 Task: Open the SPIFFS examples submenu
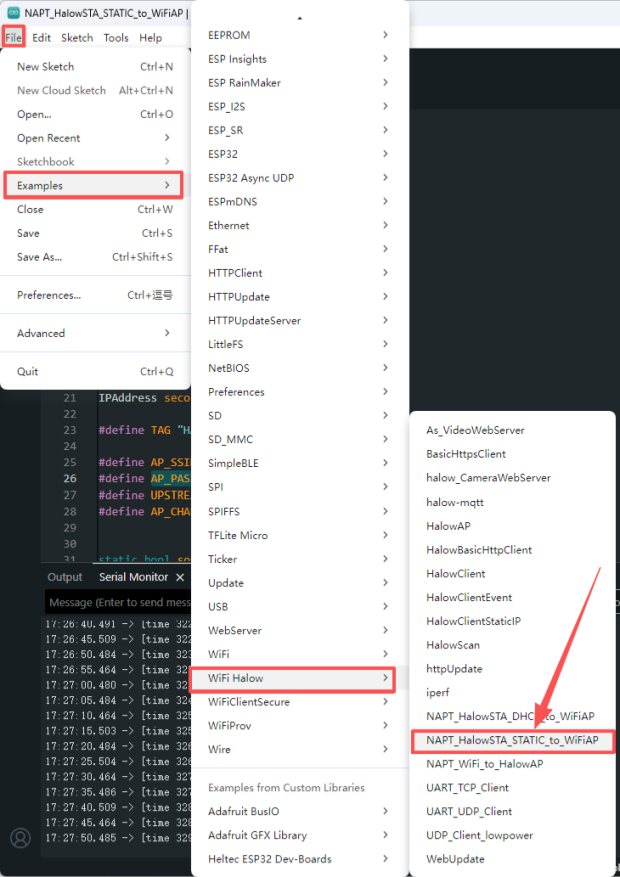tap(300, 511)
